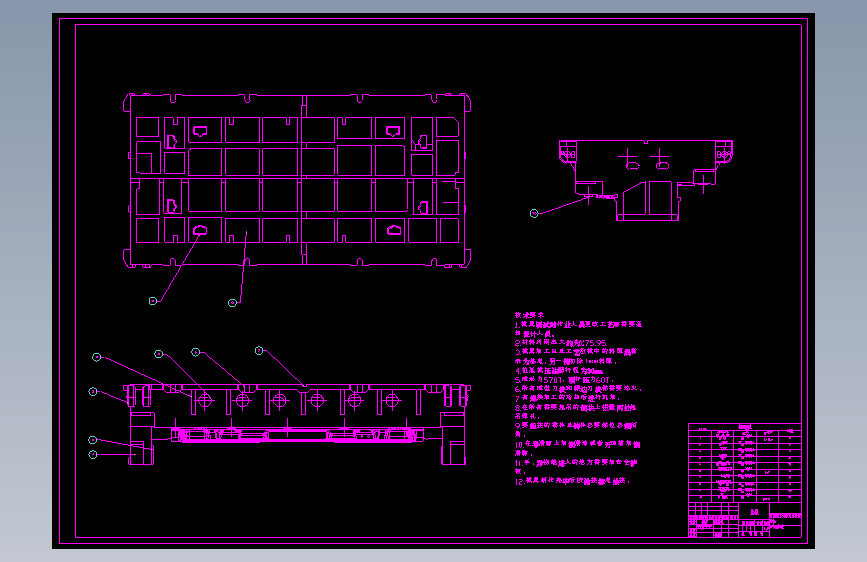The image size is (867, 562).
Task: Pick the uppermost-left balloon above the front view
Action: click(97, 357)
